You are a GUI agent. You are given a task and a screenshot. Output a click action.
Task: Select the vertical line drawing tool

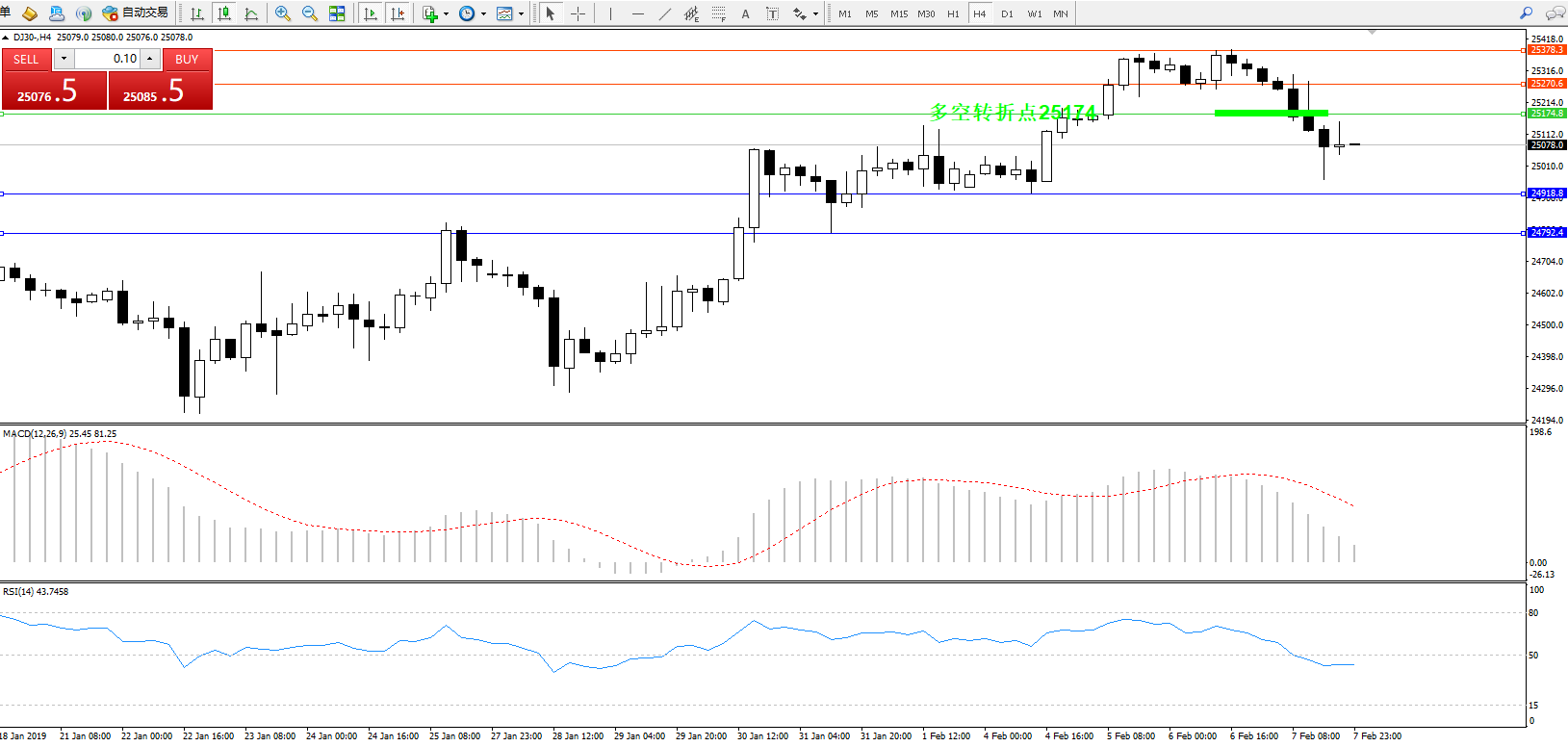(610, 13)
